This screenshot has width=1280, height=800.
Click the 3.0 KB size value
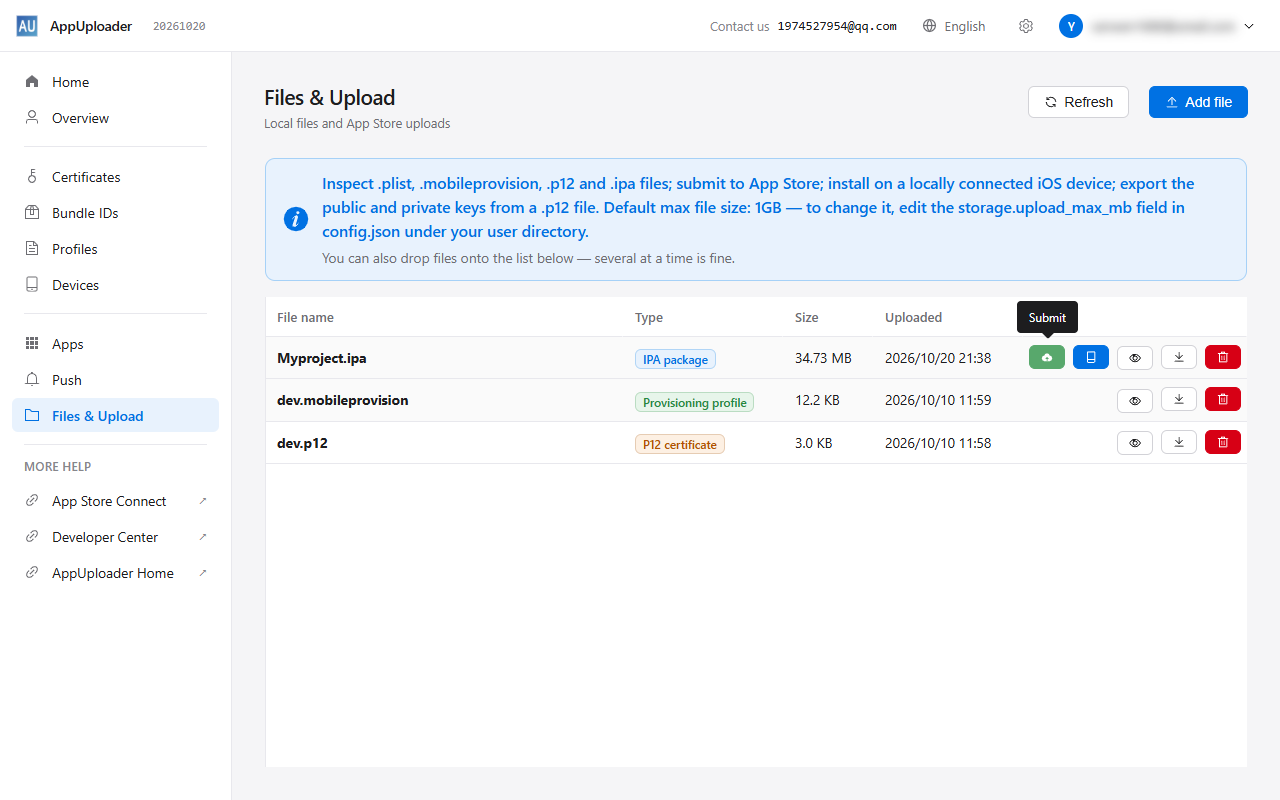(813, 442)
